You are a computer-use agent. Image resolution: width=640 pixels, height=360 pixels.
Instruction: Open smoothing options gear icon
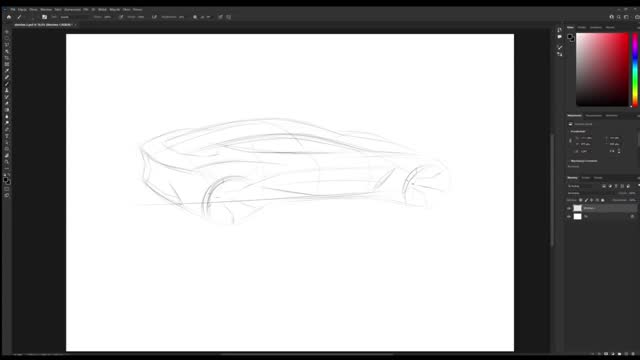[x=195, y=17]
